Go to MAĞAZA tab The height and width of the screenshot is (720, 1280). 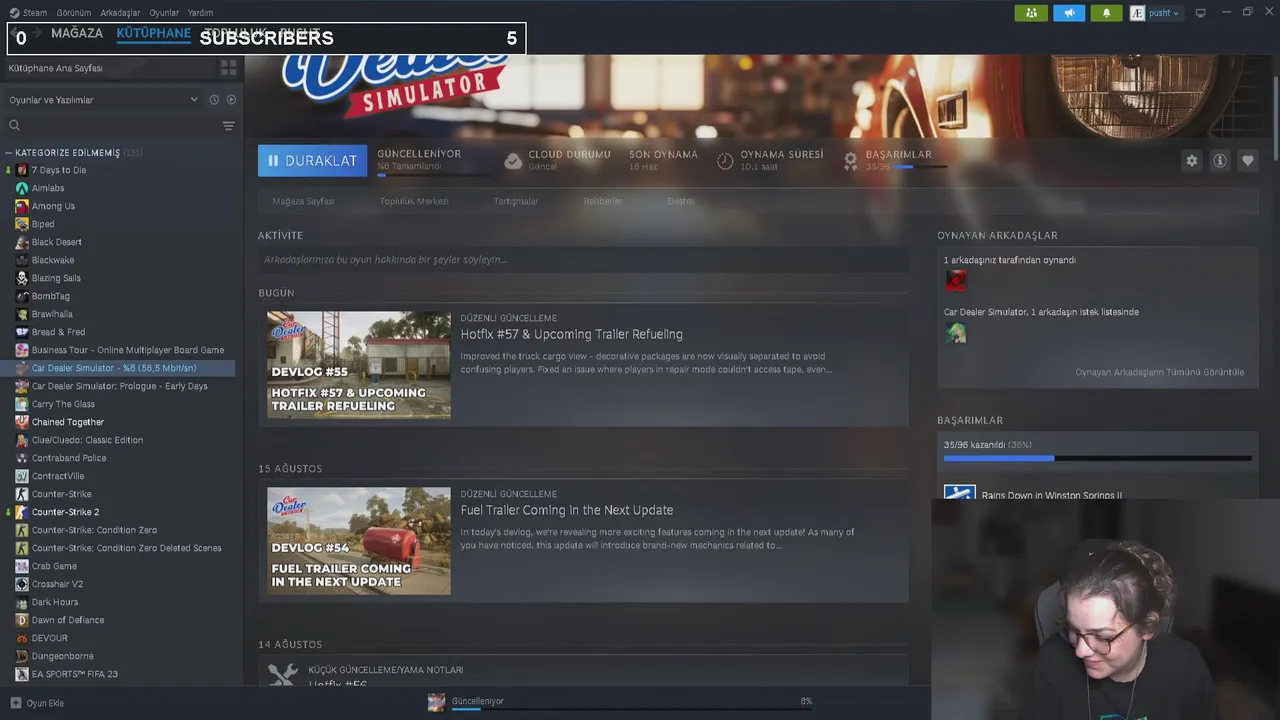click(77, 33)
